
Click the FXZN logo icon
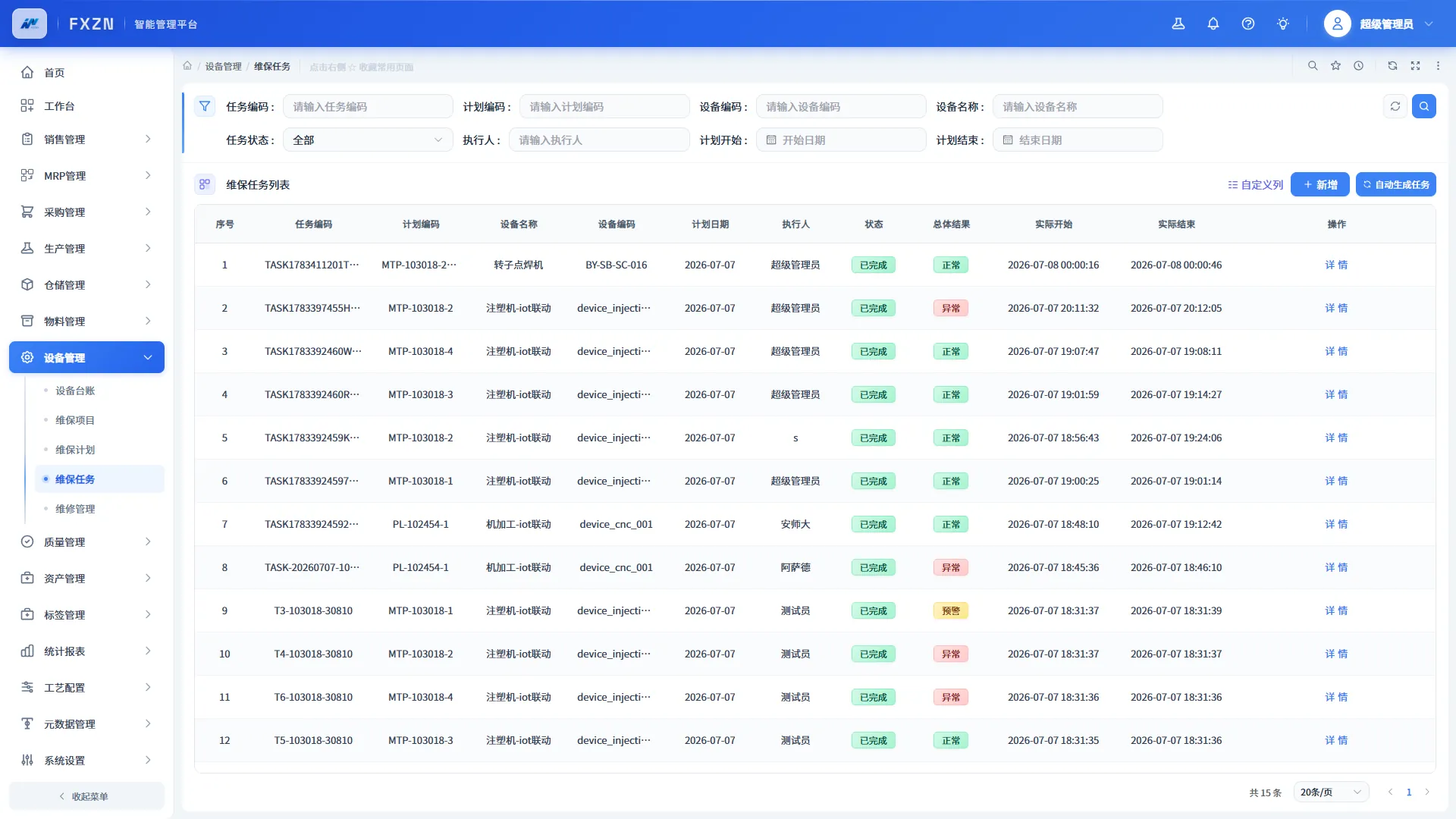click(30, 24)
